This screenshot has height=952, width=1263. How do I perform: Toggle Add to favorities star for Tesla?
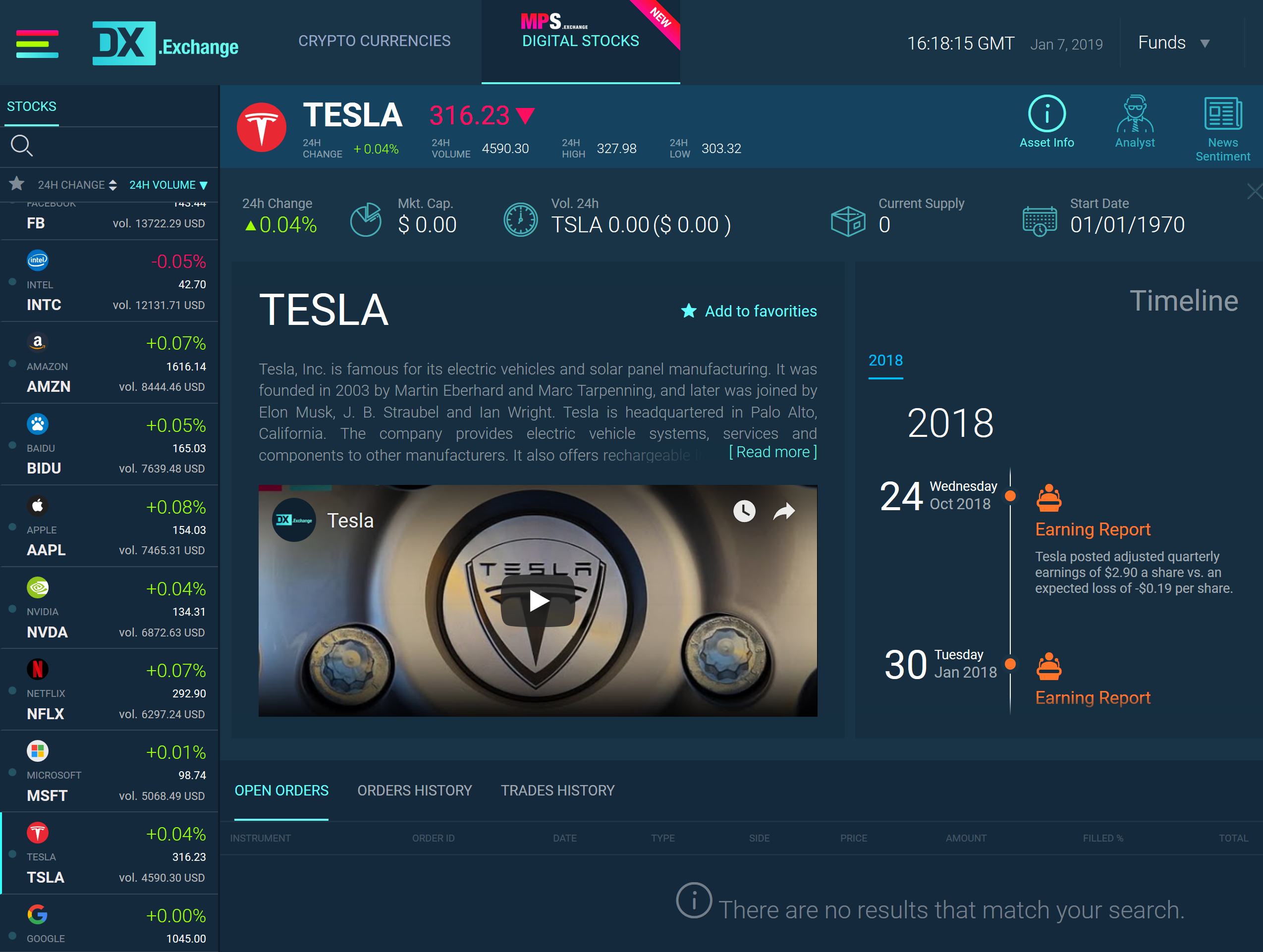(689, 311)
